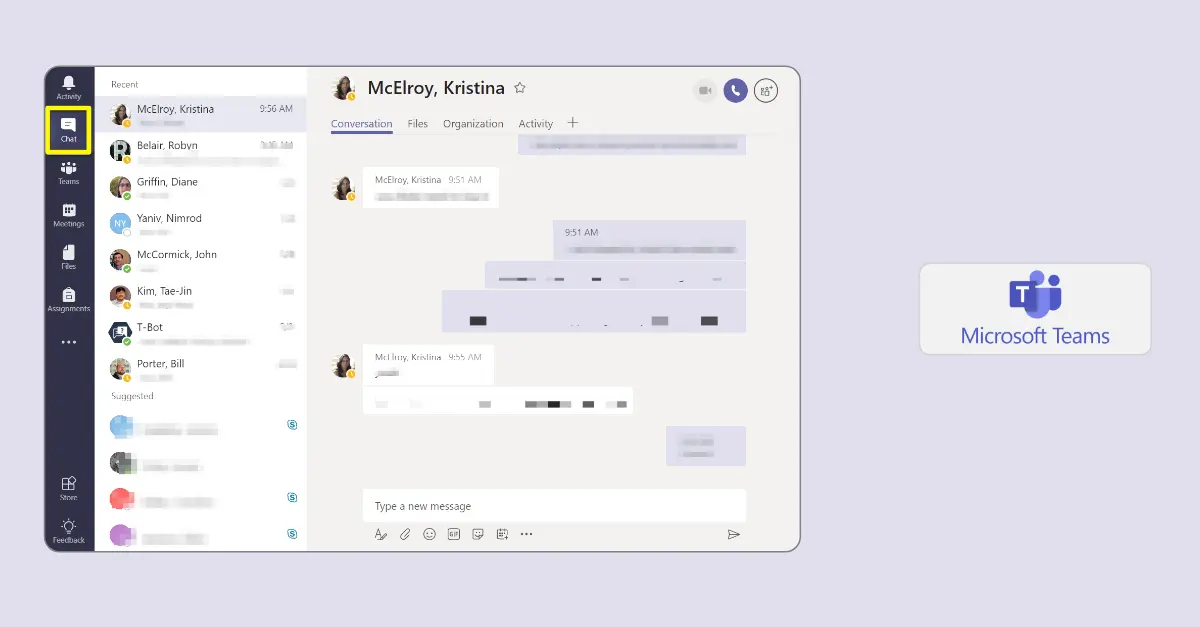Switch to the Organization tab

click(x=473, y=124)
